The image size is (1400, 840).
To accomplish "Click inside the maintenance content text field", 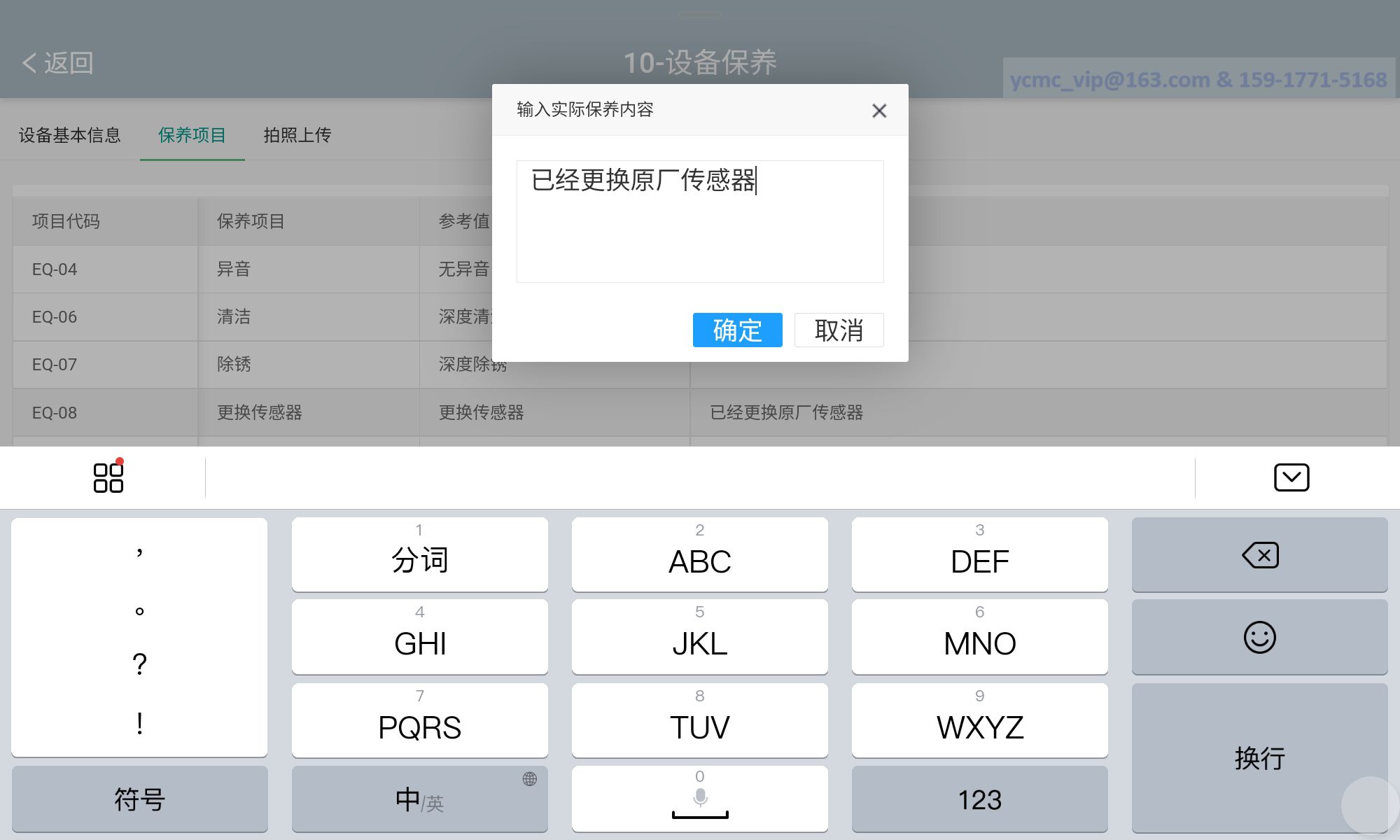I will click(700, 231).
